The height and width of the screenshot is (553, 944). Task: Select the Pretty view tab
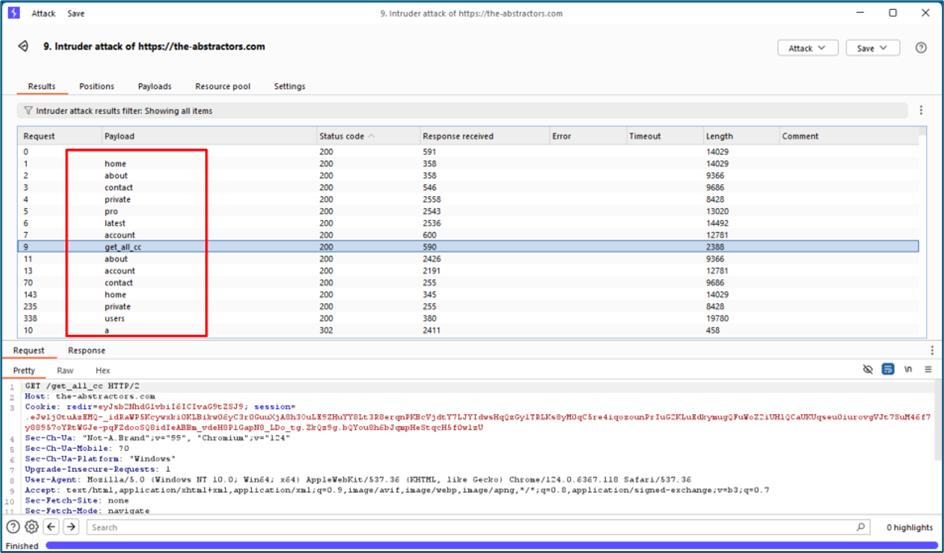tap(24, 370)
